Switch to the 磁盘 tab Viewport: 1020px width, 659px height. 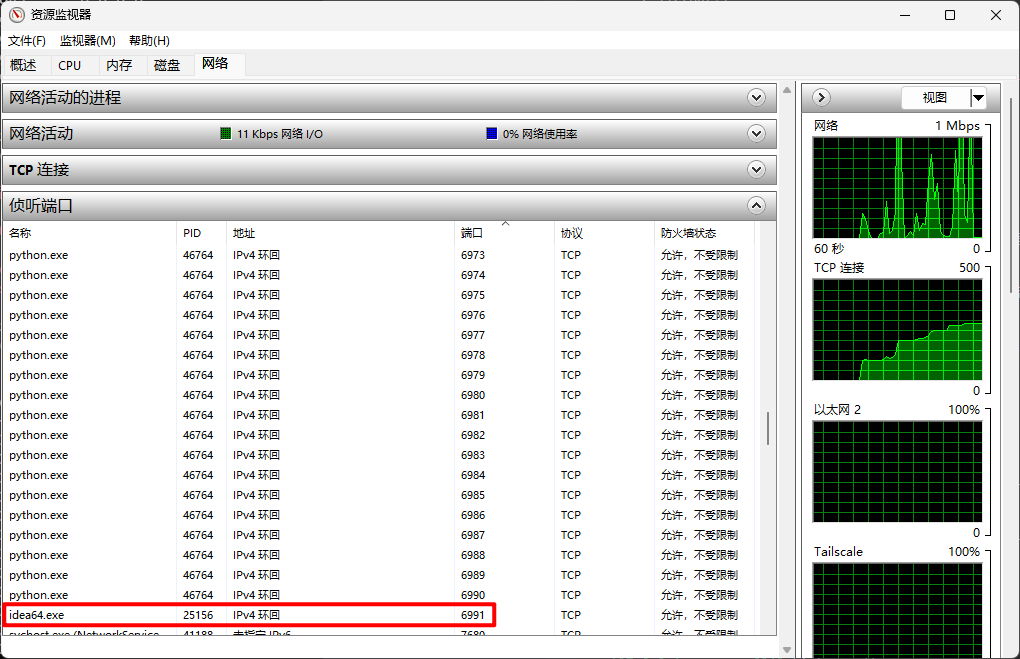(x=167, y=65)
